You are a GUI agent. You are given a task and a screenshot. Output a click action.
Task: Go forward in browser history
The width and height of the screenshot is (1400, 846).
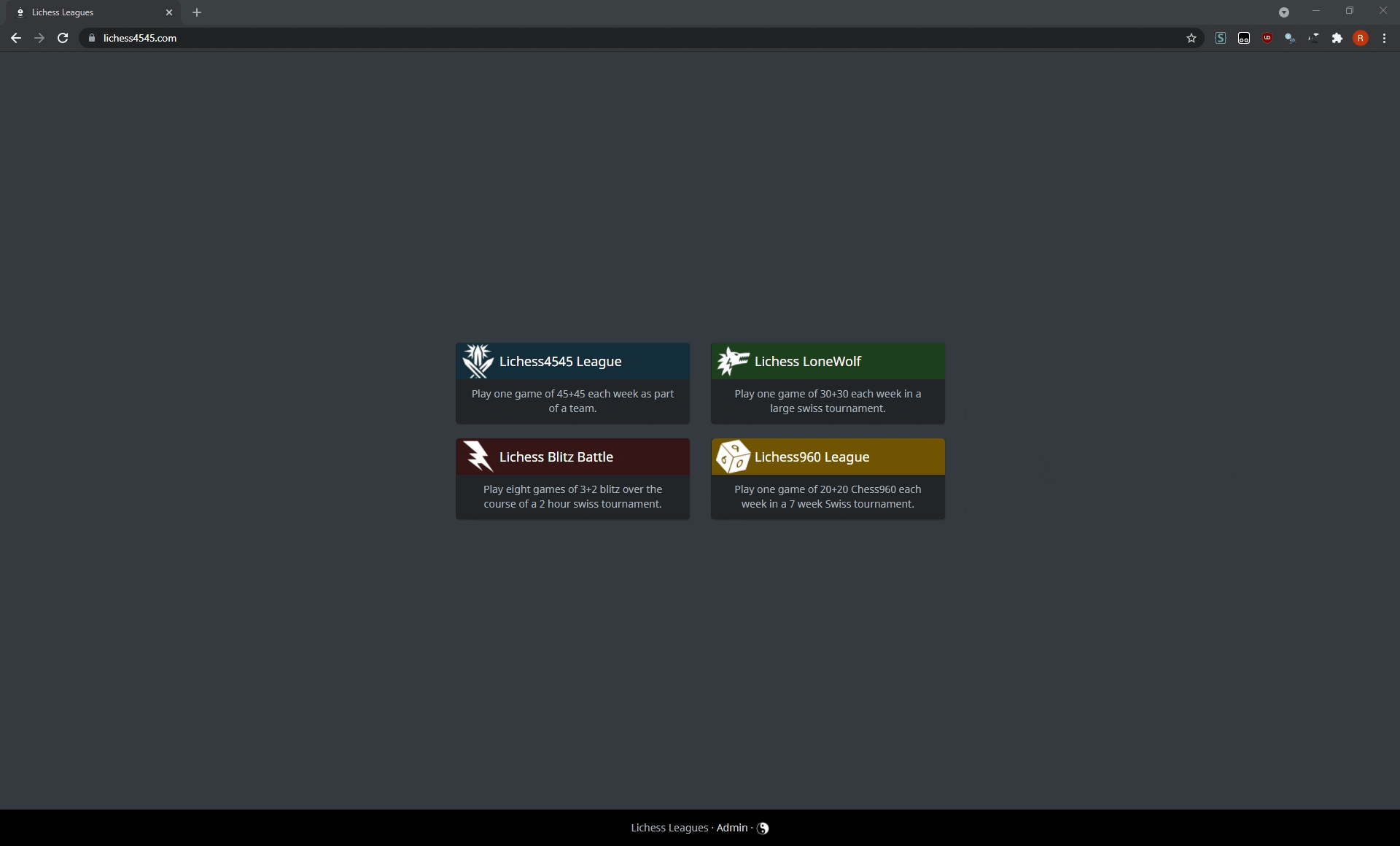click(39, 38)
